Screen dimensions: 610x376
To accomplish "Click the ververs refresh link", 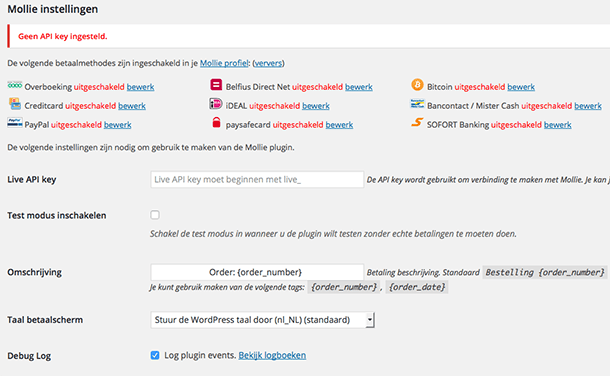I will pyautogui.click(x=268, y=63).
